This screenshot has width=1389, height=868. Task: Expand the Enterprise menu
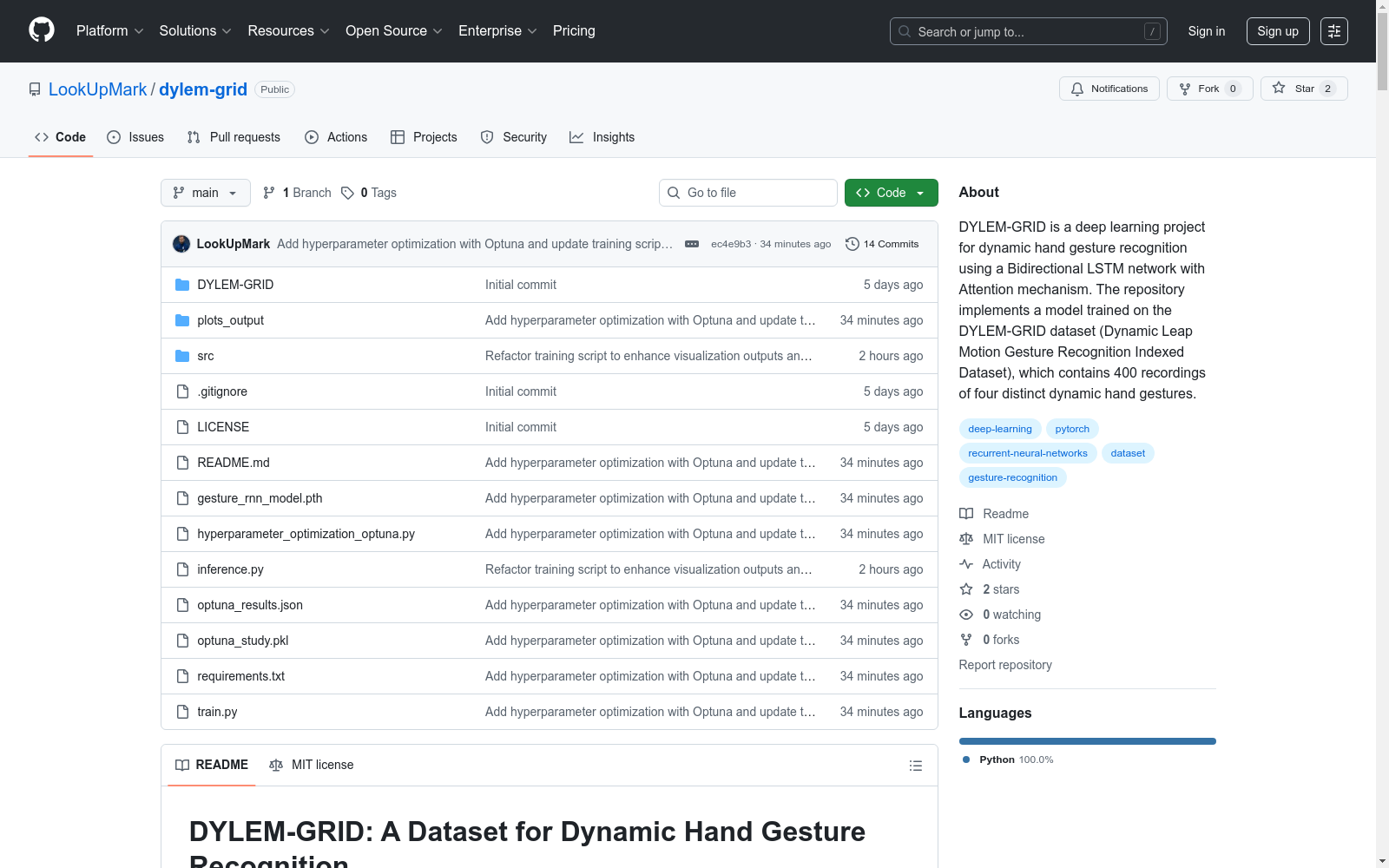pos(497,31)
